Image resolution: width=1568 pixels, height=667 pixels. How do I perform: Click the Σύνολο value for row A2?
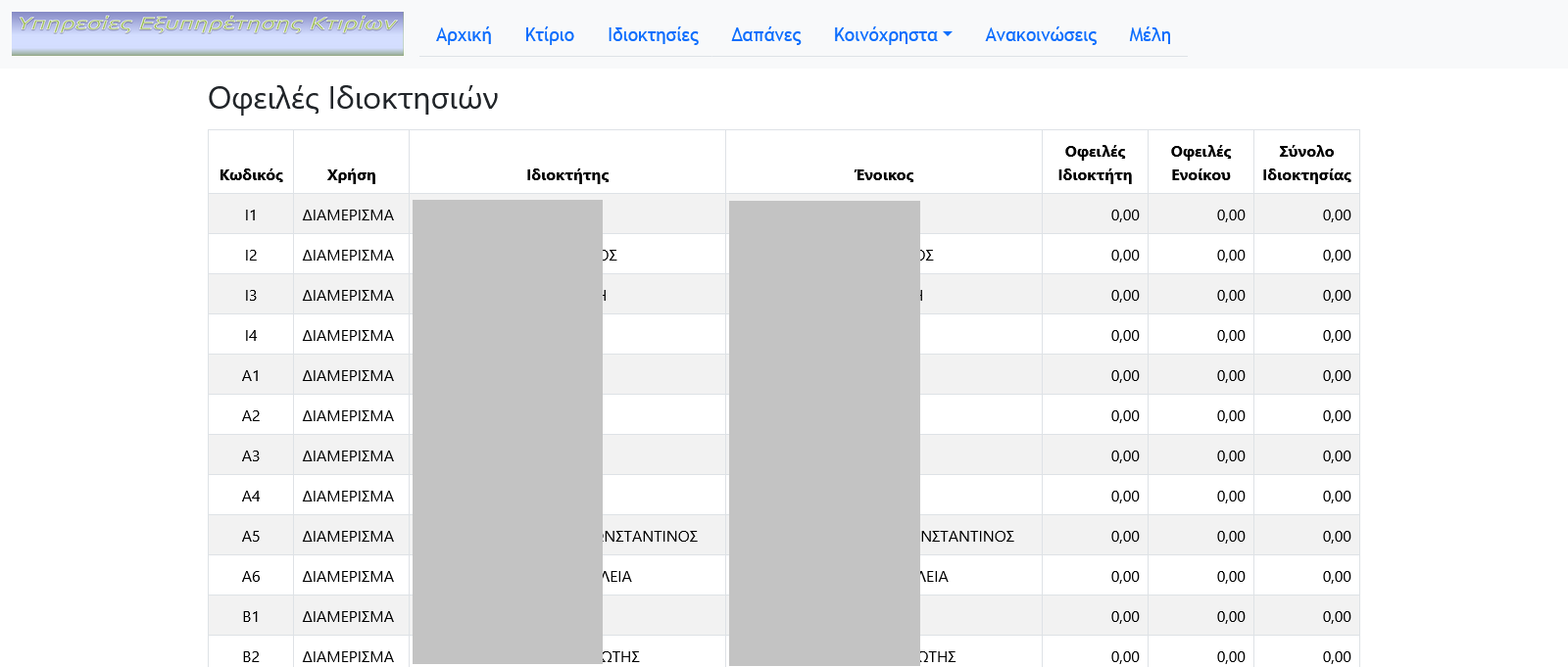tap(1336, 416)
